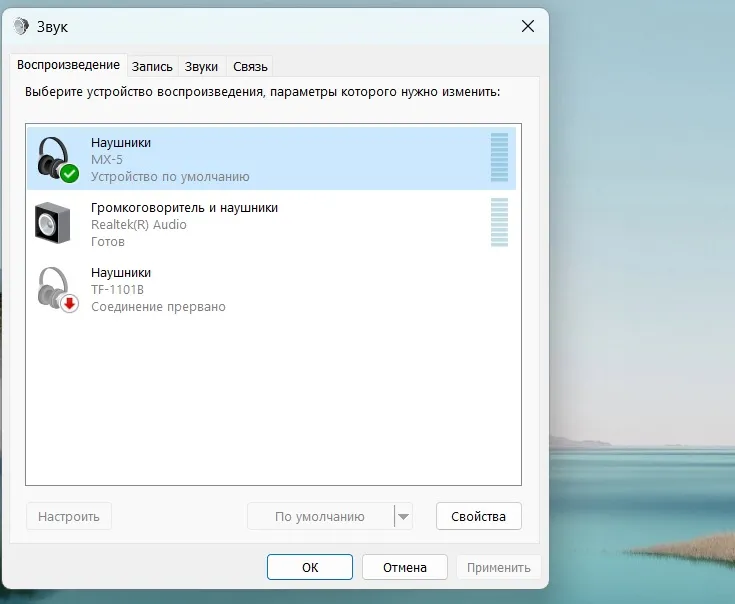Screen dimensions: 735x604
Task: Click the 'Готов' status text
Action: 108,242
